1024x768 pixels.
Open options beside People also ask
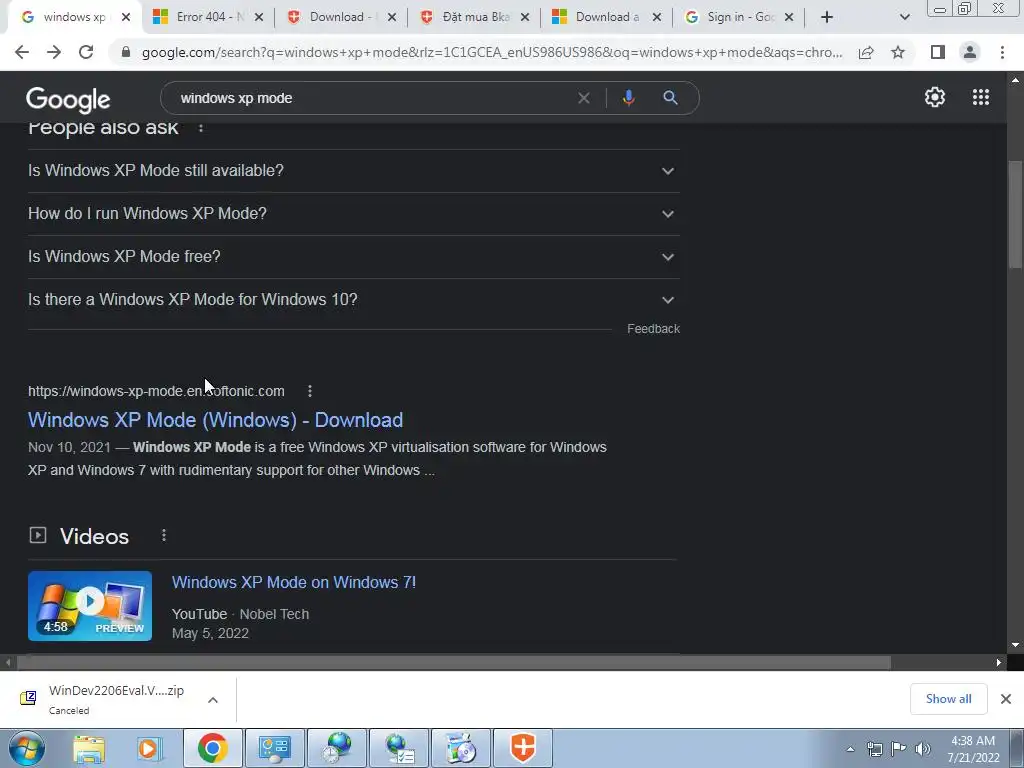[200, 128]
